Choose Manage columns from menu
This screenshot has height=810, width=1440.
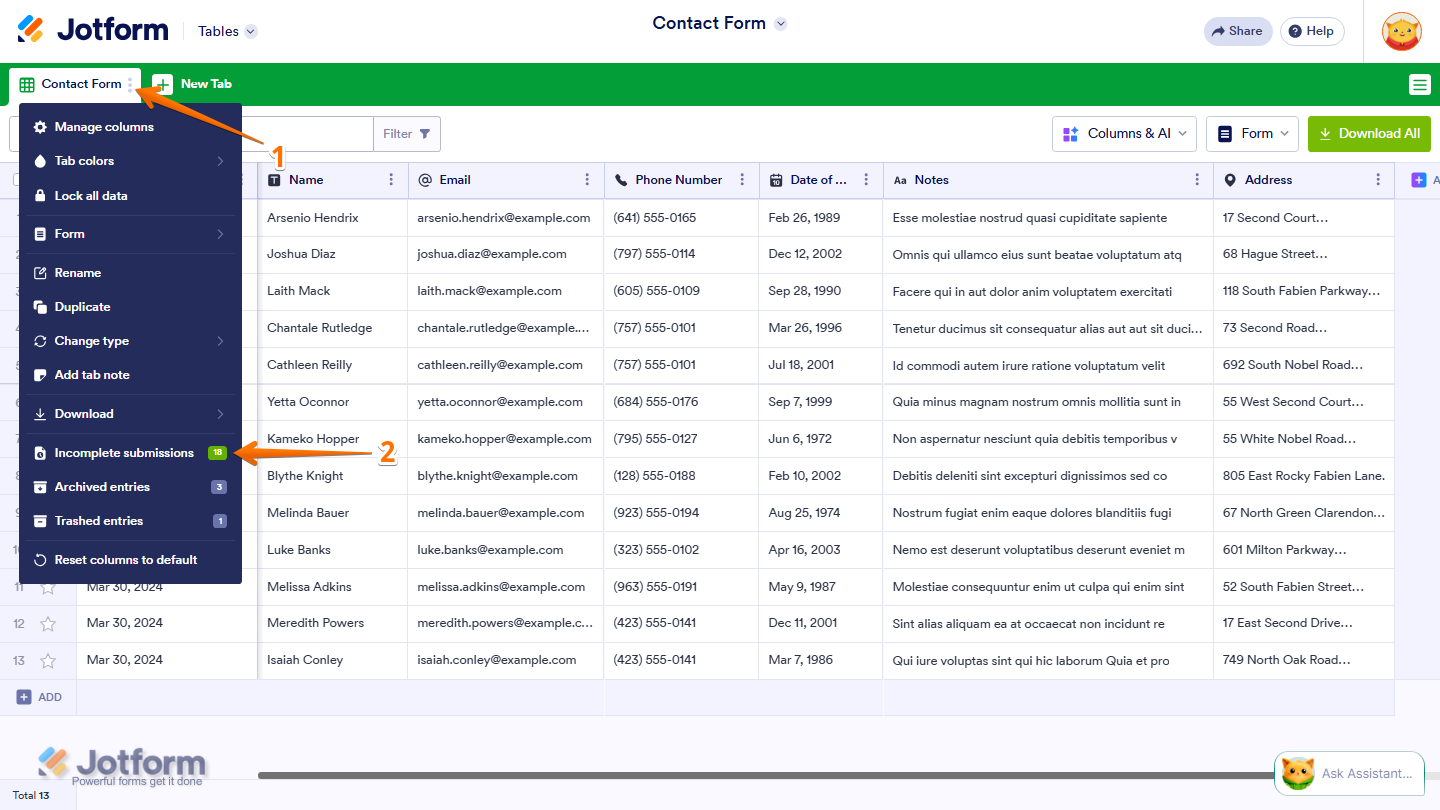(130, 127)
